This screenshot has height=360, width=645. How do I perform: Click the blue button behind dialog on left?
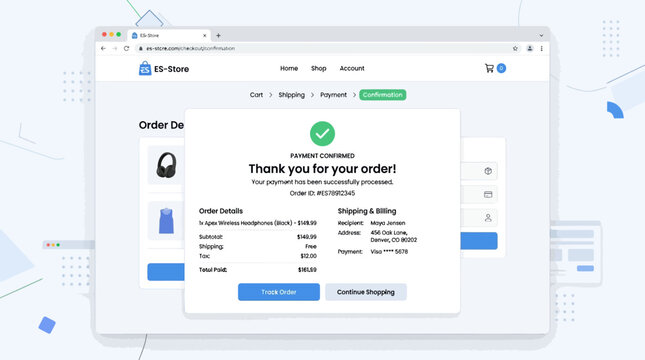tap(166, 272)
